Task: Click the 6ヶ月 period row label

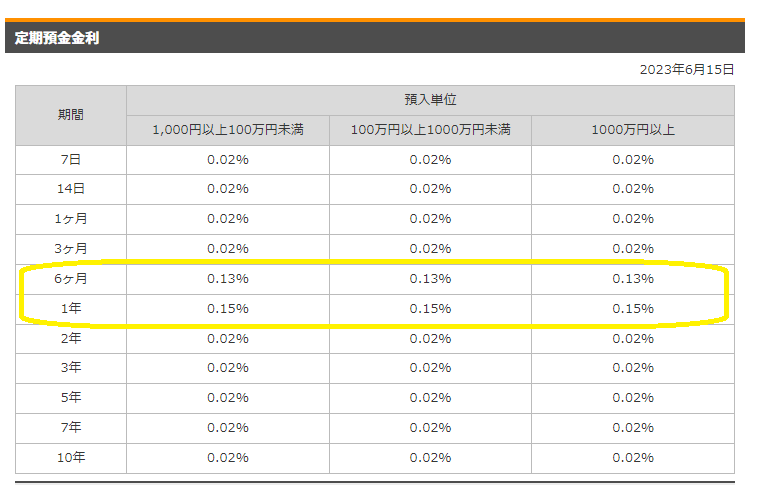Action: (x=70, y=279)
